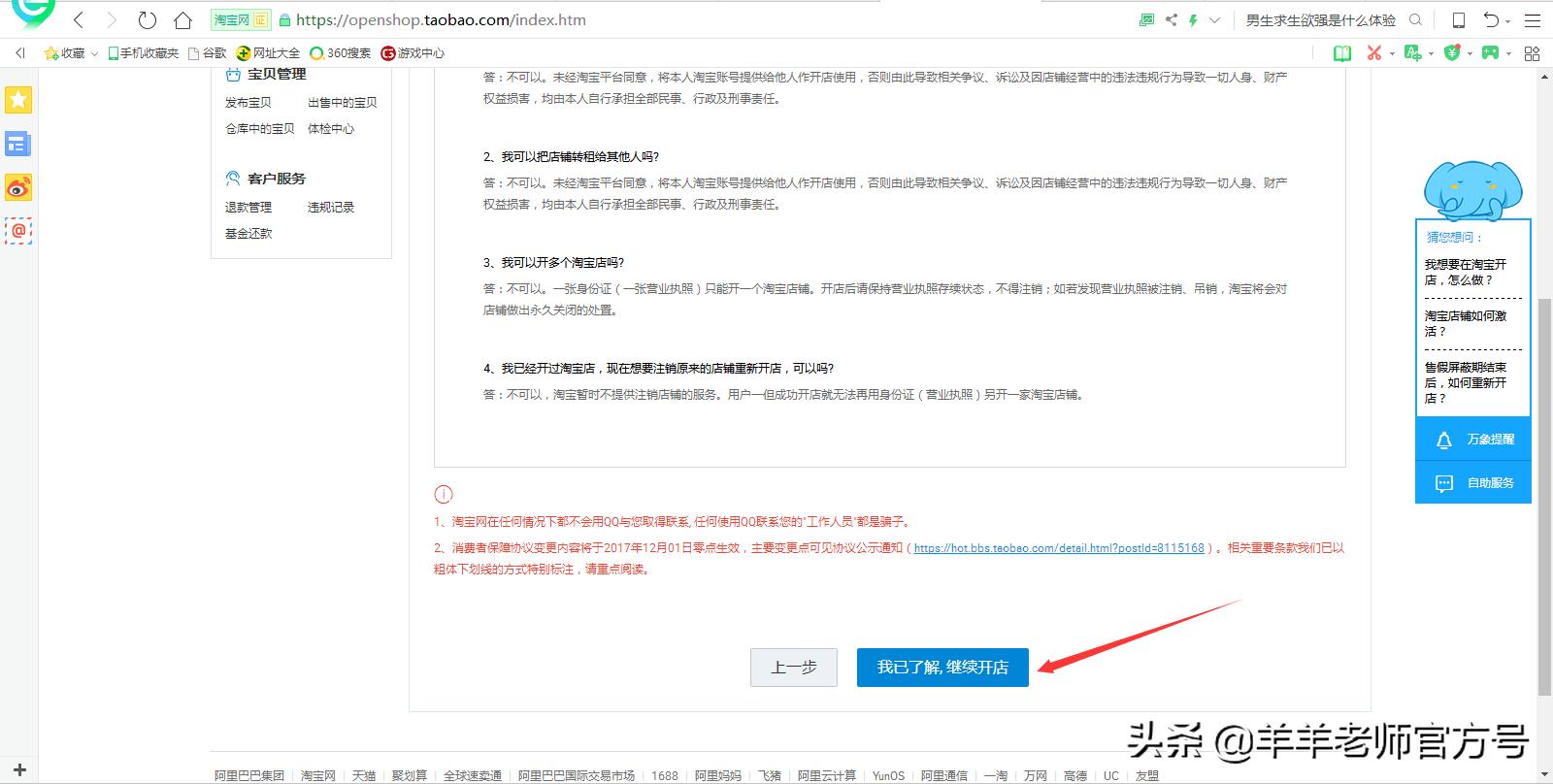Open 天猫 footer link
Screen dimensions: 1553x784
[x=364, y=775]
